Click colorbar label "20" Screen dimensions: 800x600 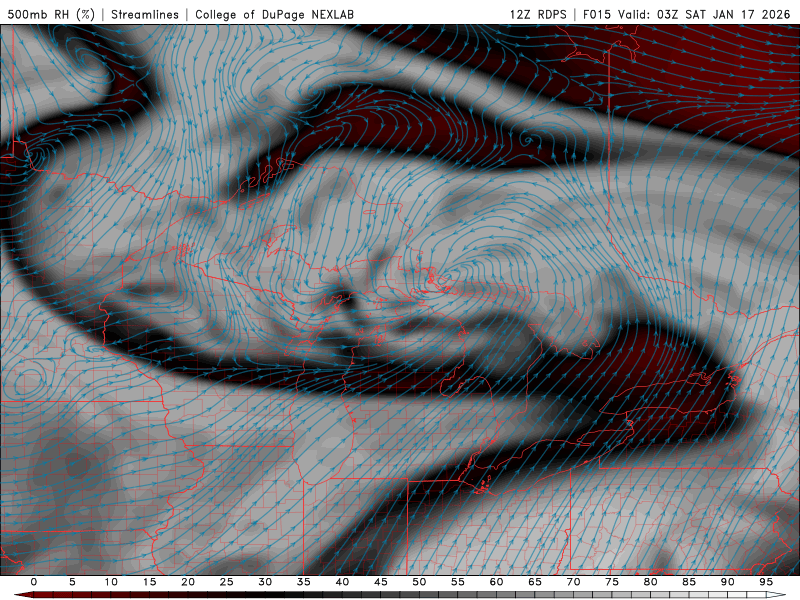pyautogui.click(x=188, y=582)
